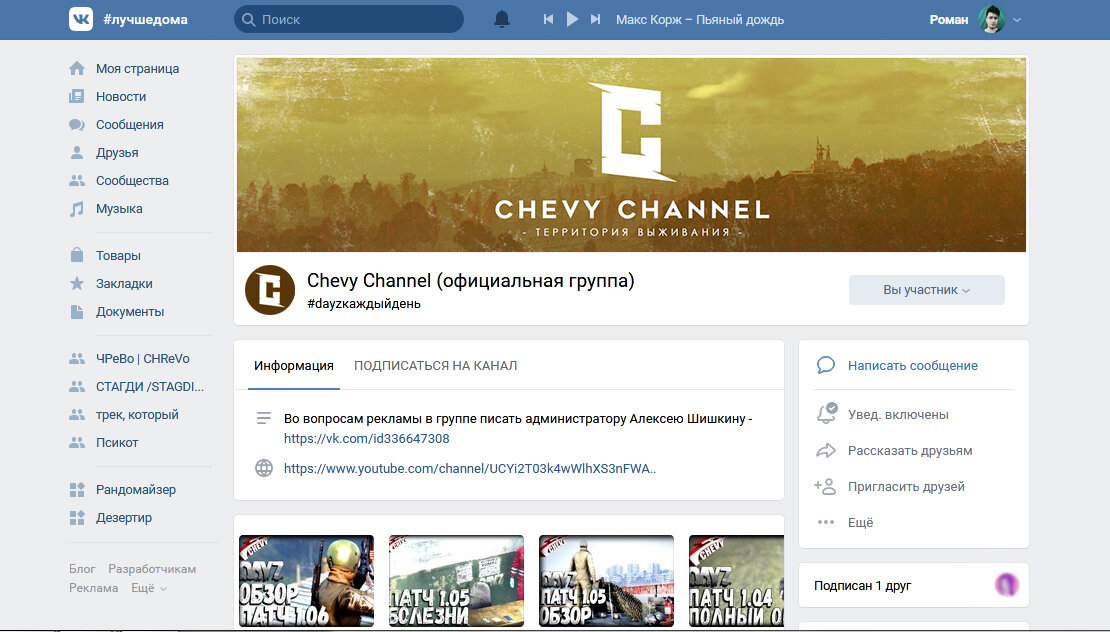This screenshot has height=632, width=1110.
Task: Open the track title Макс Корж – Пьяный дождь
Action: pos(699,19)
